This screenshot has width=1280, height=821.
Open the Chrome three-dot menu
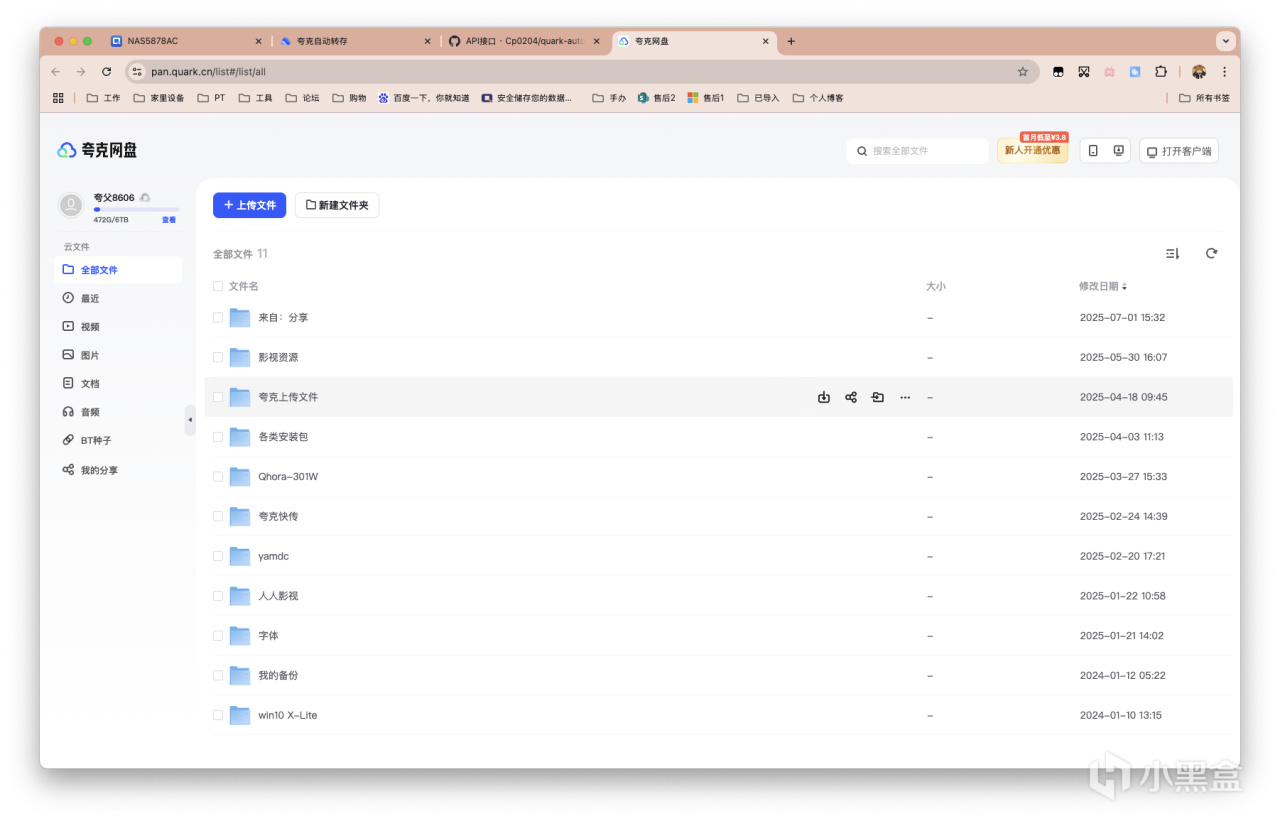pyautogui.click(x=1224, y=72)
